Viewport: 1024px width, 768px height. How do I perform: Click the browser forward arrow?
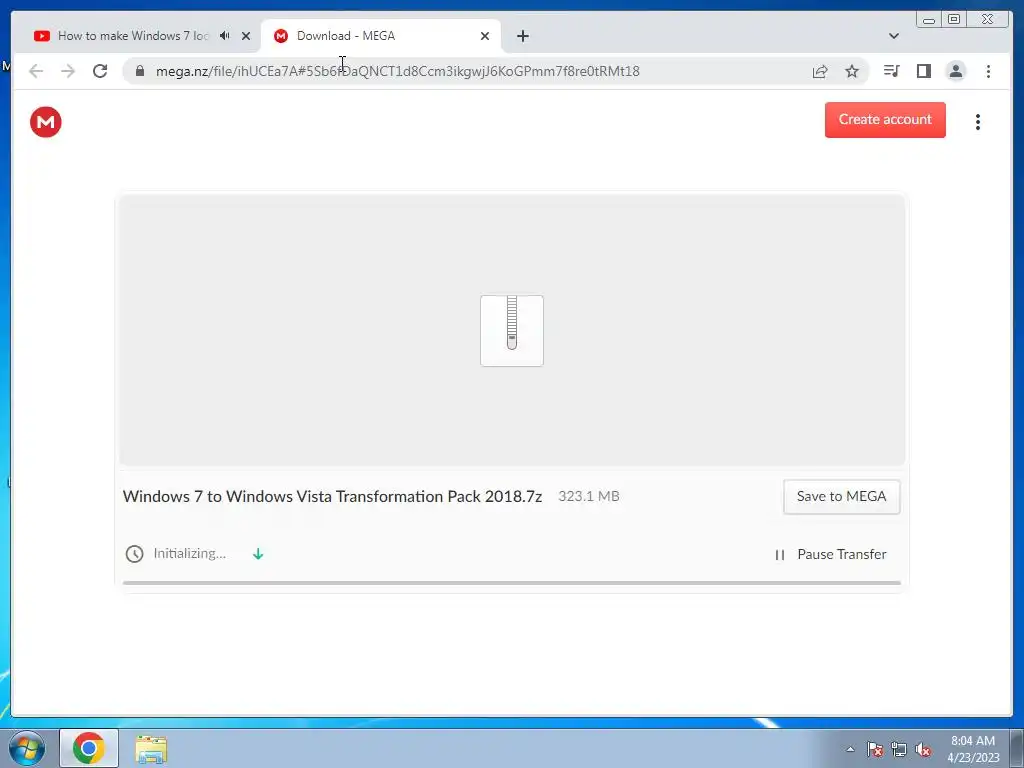coord(68,71)
